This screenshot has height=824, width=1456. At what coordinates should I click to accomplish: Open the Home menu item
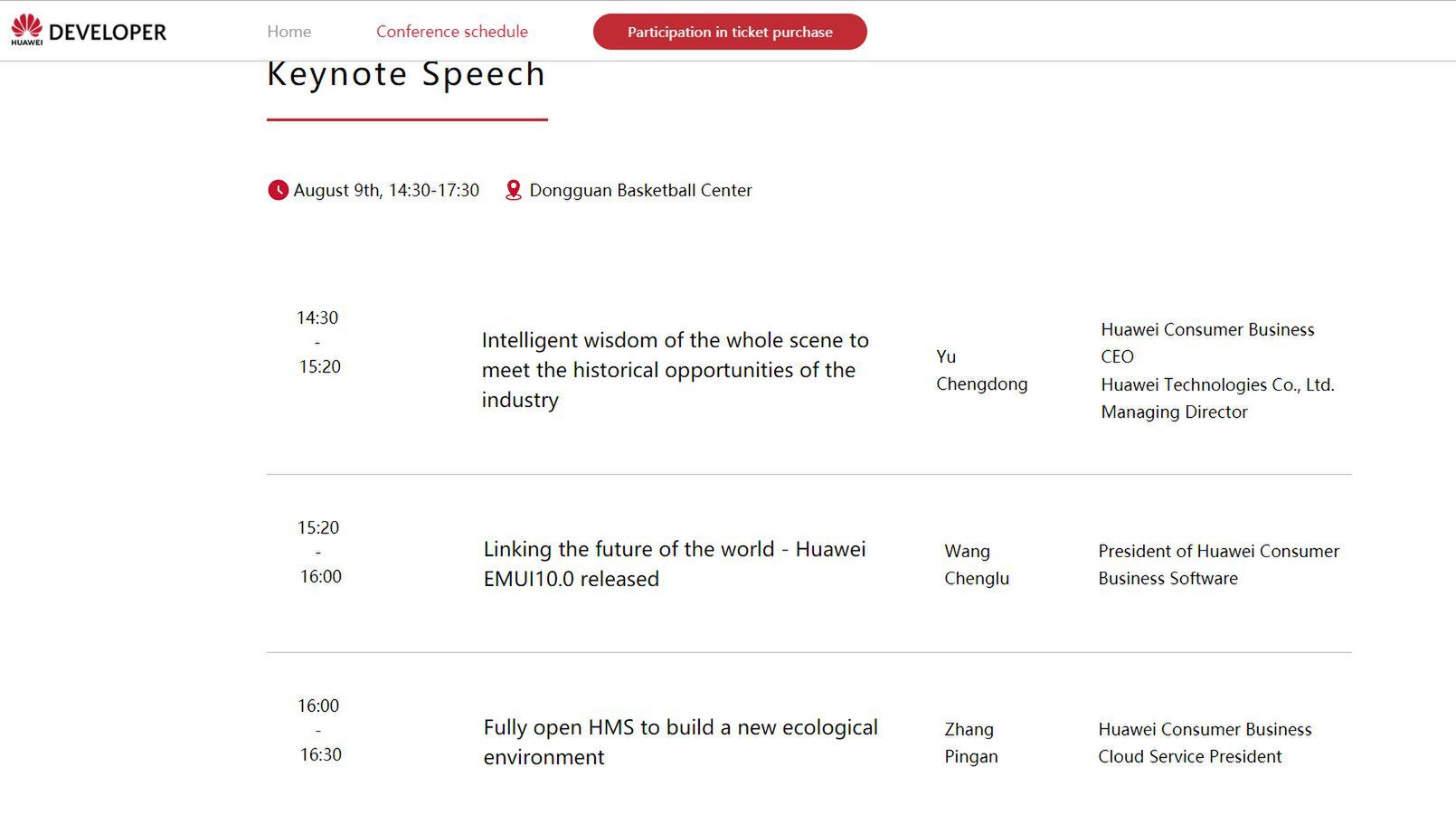pyautogui.click(x=288, y=32)
